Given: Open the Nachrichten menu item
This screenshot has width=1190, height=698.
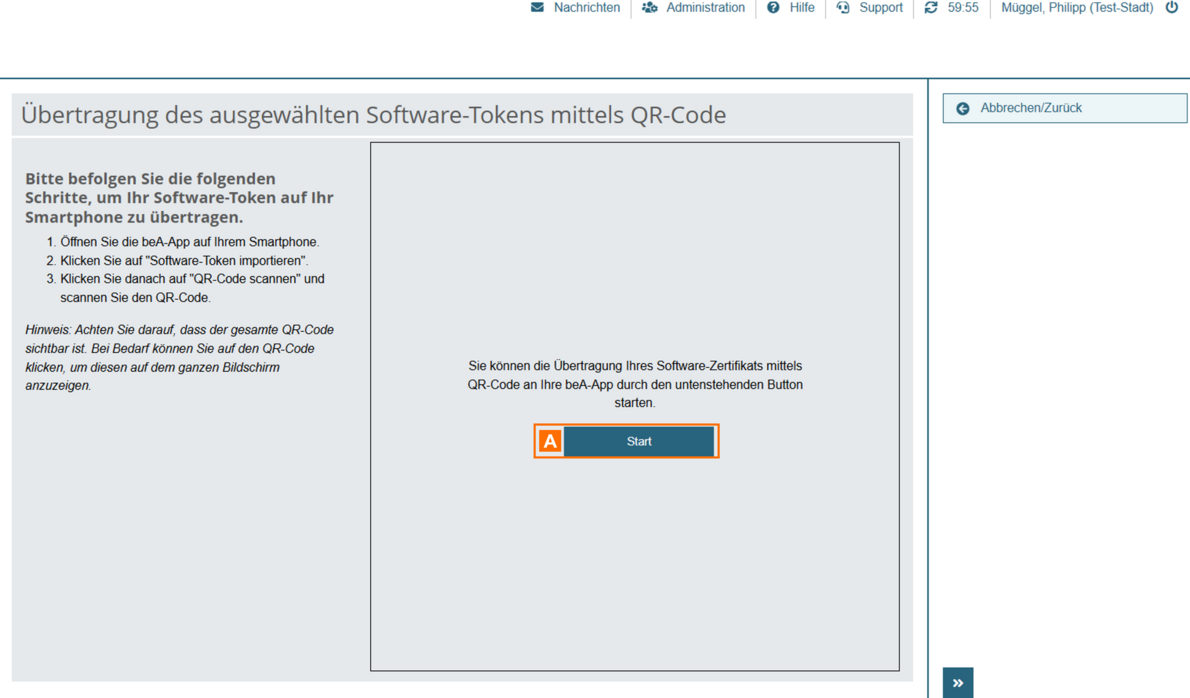Looking at the screenshot, I should 586,8.
